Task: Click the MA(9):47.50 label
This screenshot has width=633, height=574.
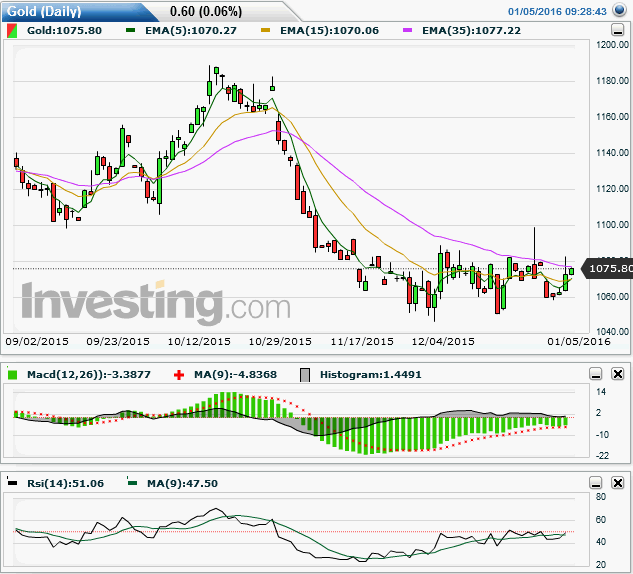Action: pos(182,483)
